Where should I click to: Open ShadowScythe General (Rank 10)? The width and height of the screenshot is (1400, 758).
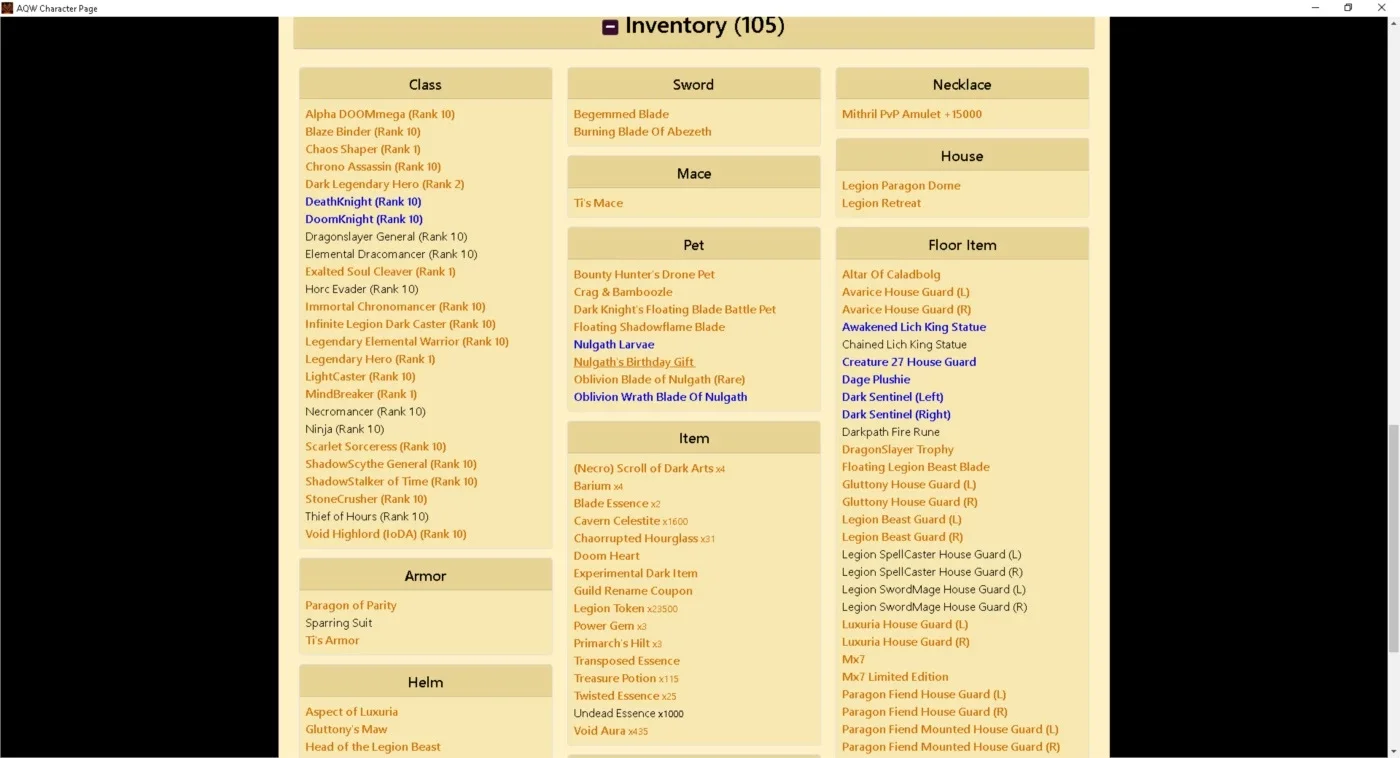(x=391, y=464)
